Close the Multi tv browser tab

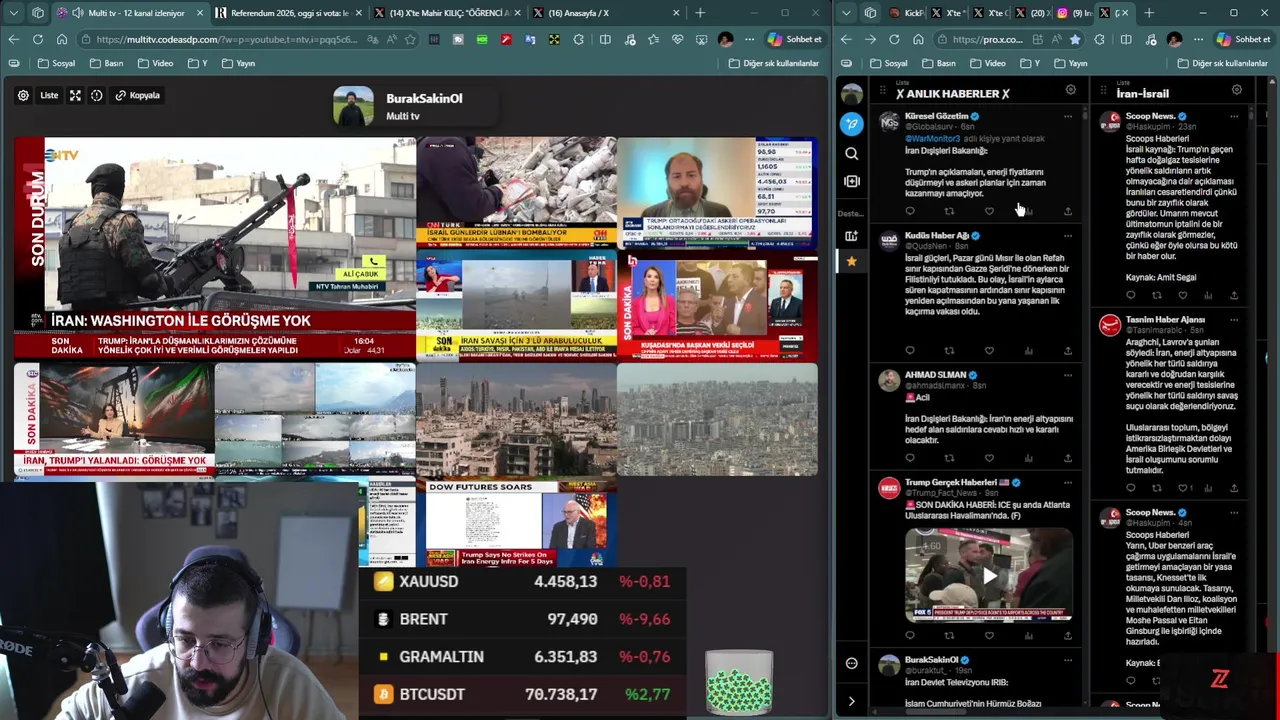tap(200, 13)
